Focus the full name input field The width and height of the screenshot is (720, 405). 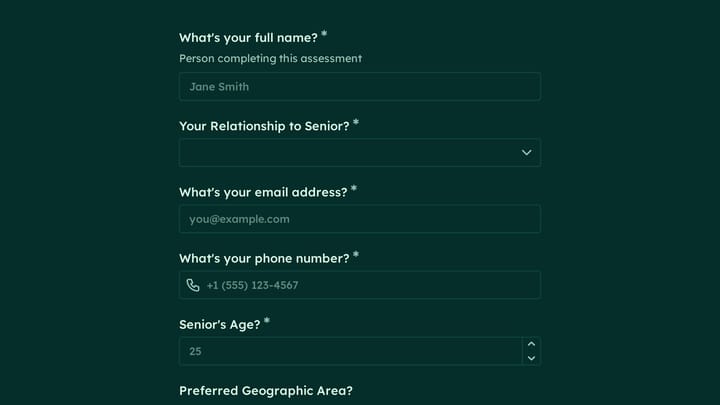pos(360,87)
